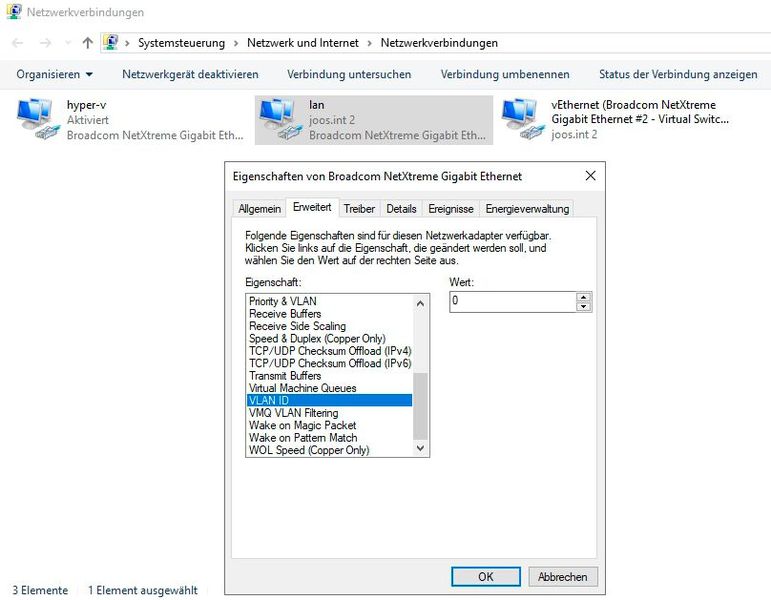Viewport: 771px width, 600px height.
Task: Open the recent locations dropdown arrow
Action: [68, 43]
